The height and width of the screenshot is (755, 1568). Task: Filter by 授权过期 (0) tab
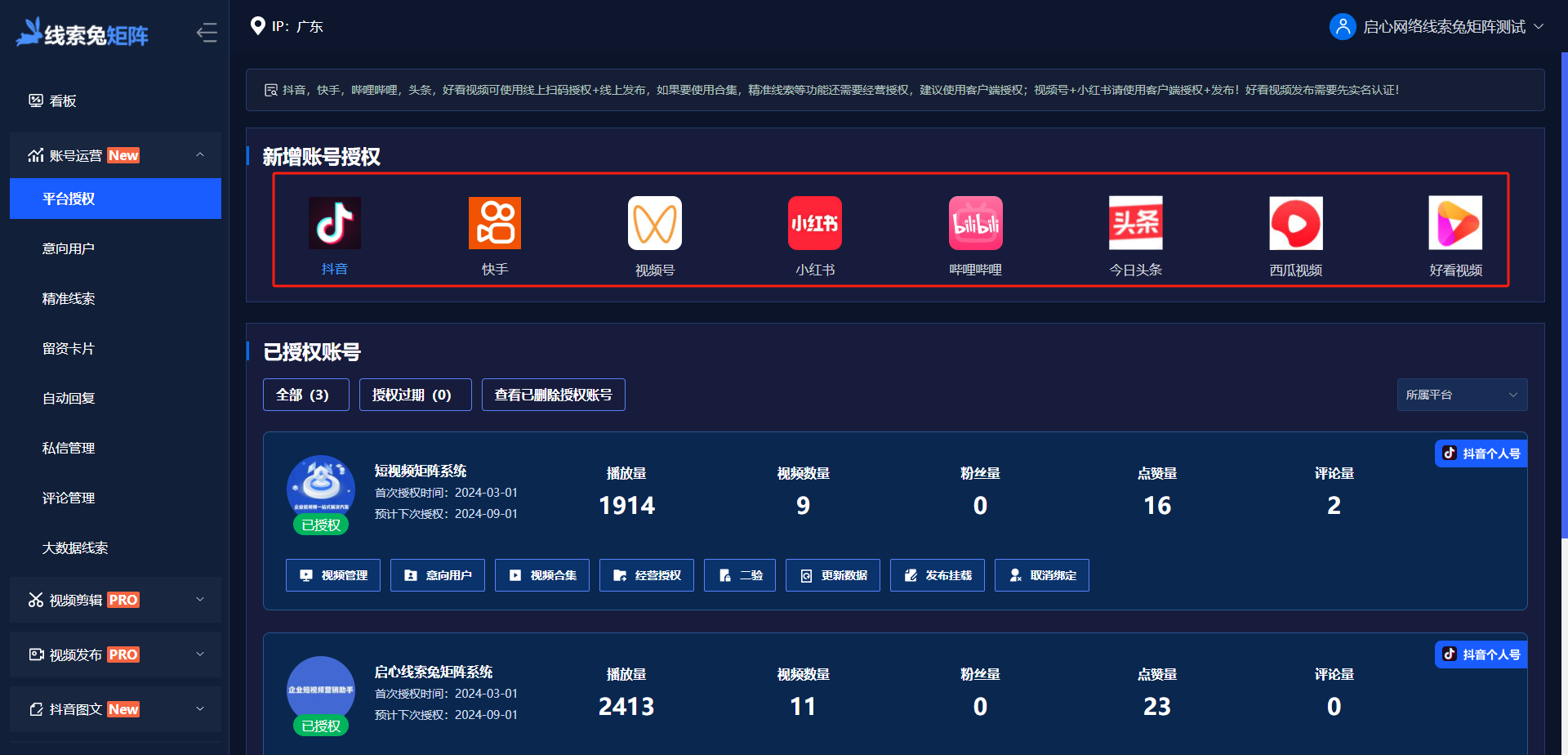pos(416,395)
